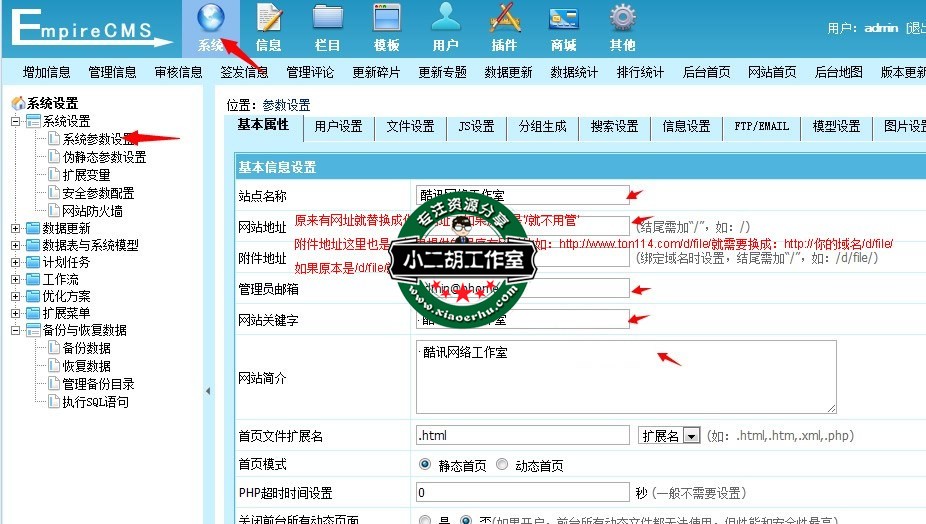This screenshot has height=524, width=926.
Task: Collapse the 备份与恢复数据 tree node
Action: 16,330
